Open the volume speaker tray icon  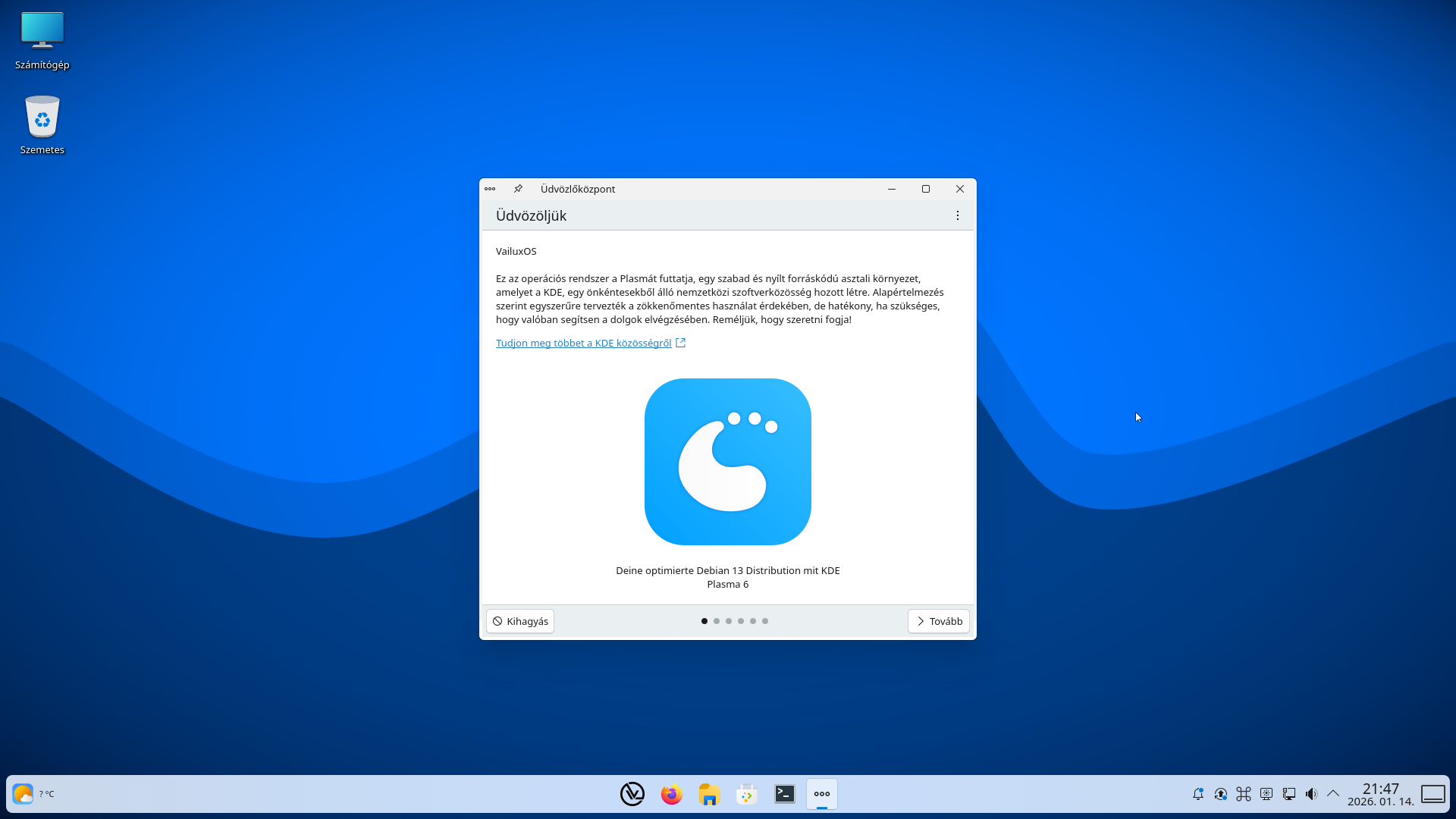[x=1312, y=794]
